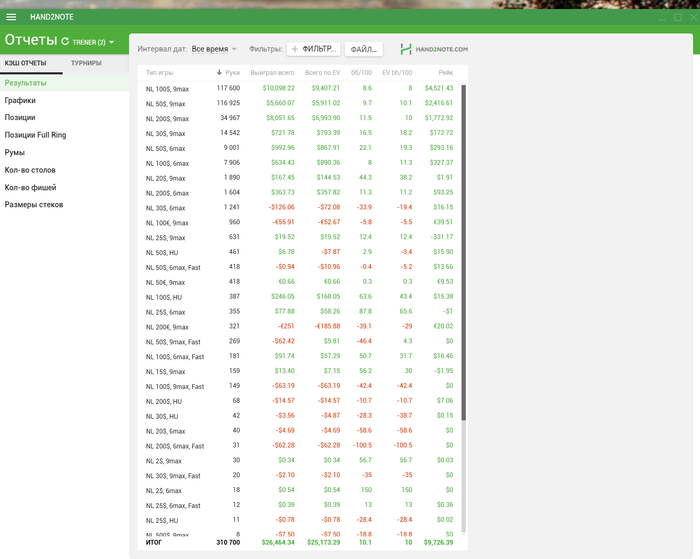Click the results table vertical scrollbar

[x=463, y=252]
